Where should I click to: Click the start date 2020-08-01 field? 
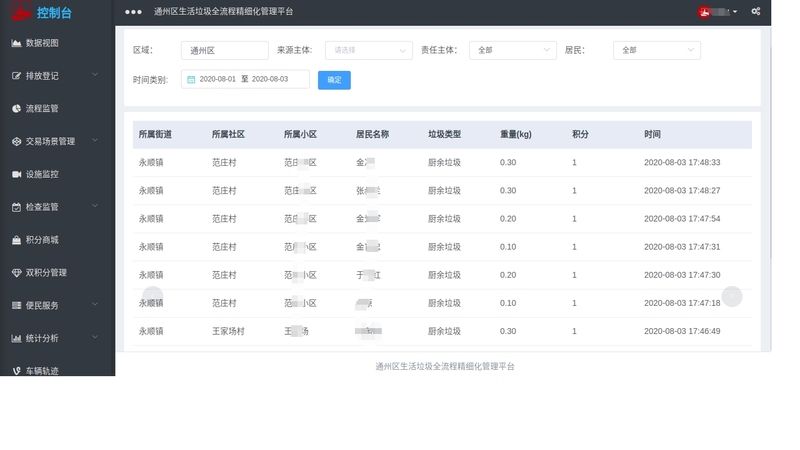tap(217, 79)
